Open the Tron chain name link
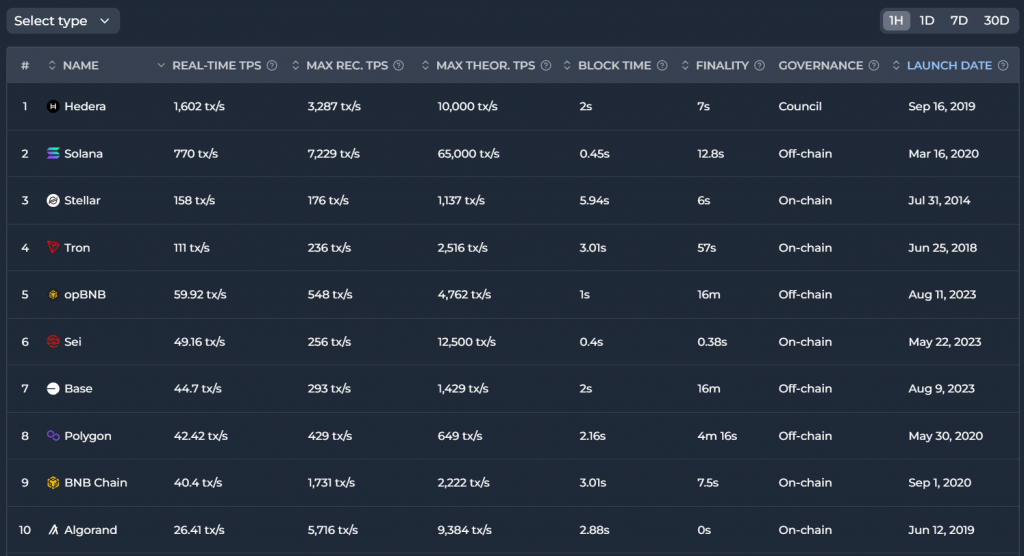1024x556 pixels. tap(77, 248)
